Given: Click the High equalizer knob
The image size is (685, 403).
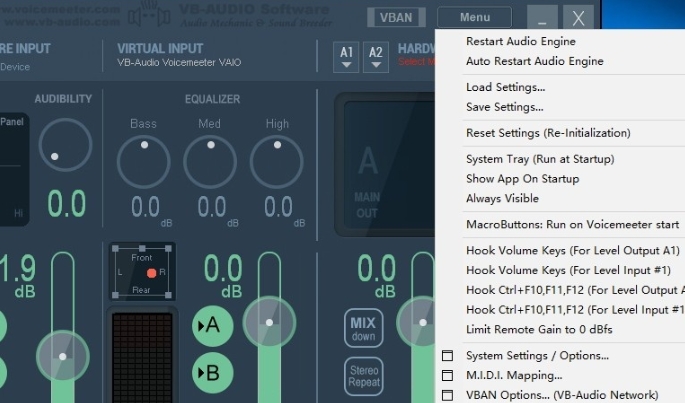Looking at the screenshot, I should [x=277, y=162].
